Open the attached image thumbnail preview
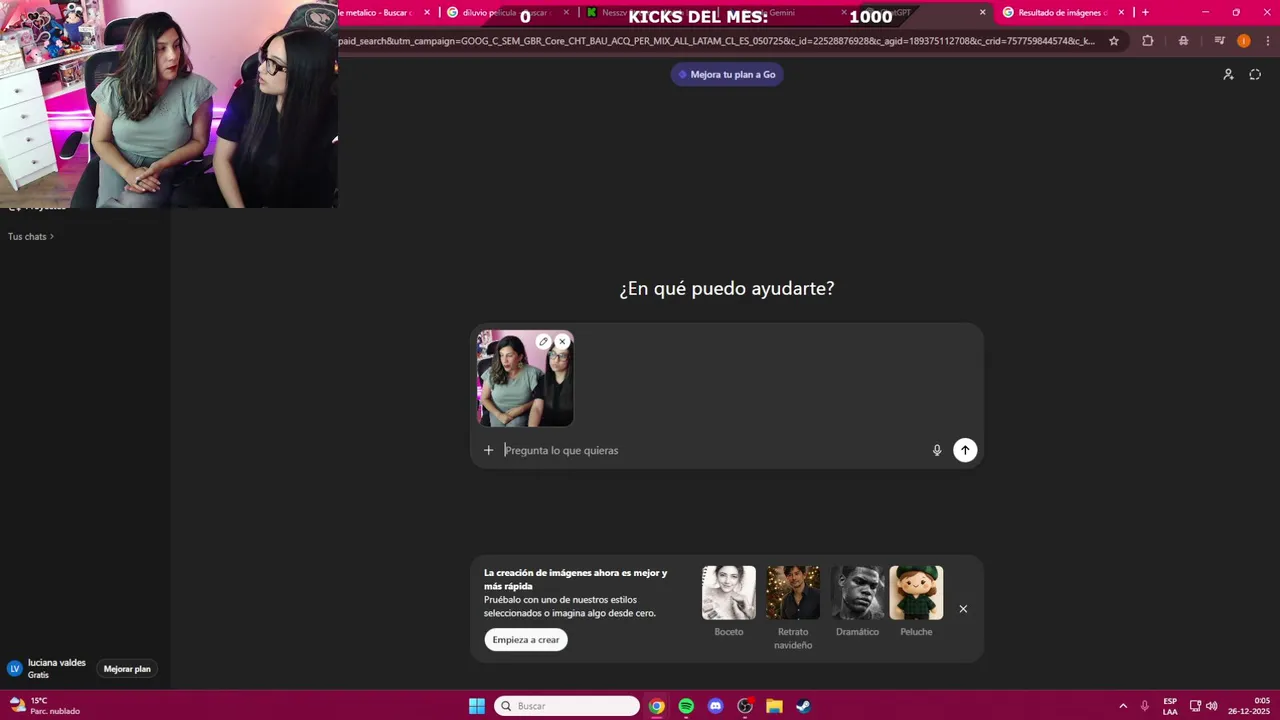The image size is (1280, 720). coord(525,378)
